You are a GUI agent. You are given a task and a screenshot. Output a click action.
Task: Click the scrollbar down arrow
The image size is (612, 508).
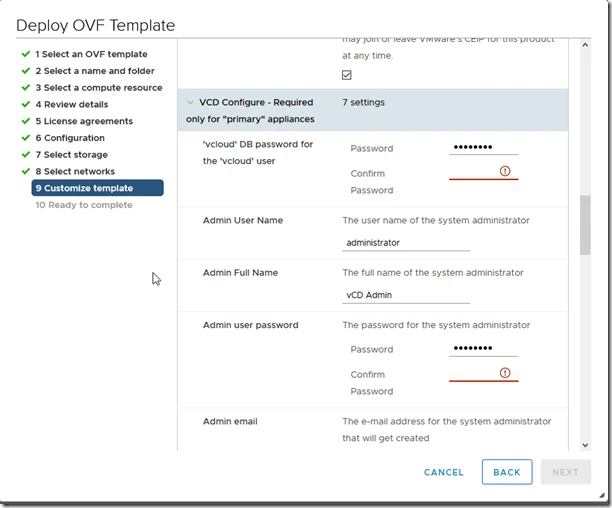[585, 445]
